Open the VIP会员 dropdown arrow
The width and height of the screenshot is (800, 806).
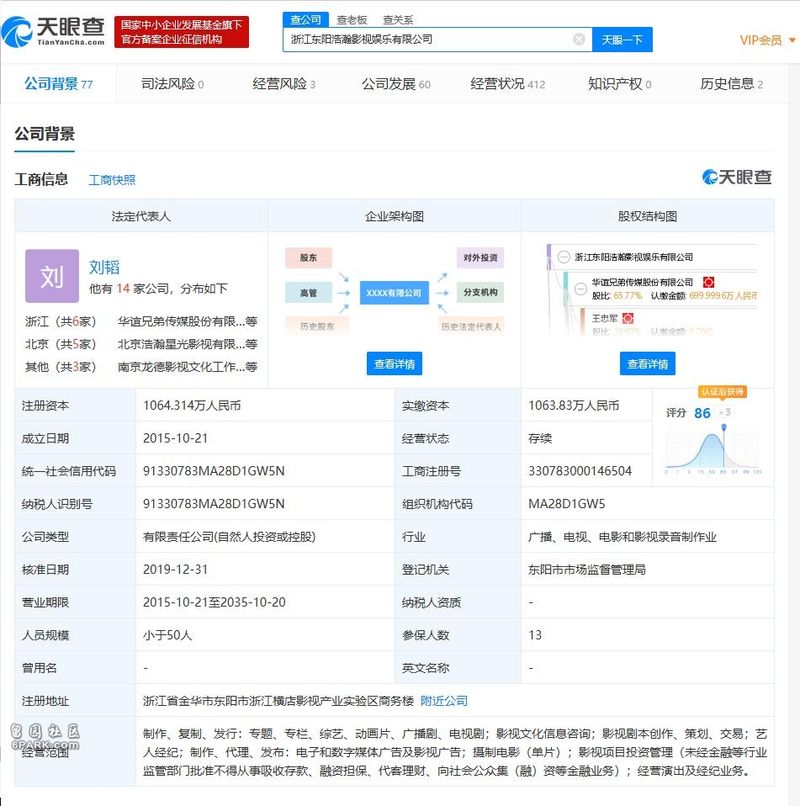[x=792, y=40]
